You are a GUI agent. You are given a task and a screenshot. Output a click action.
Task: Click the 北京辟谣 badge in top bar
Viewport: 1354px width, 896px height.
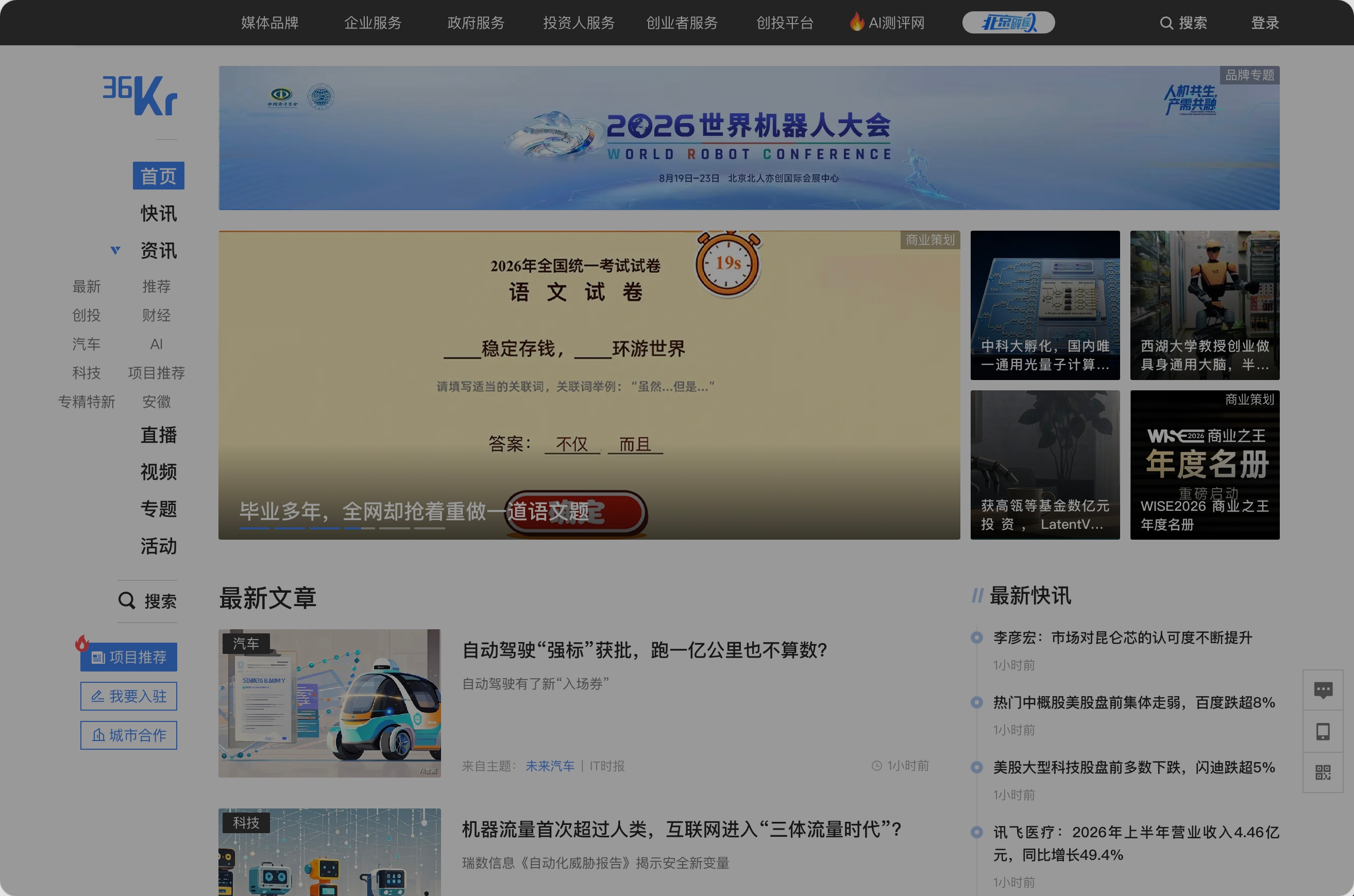point(1009,23)
